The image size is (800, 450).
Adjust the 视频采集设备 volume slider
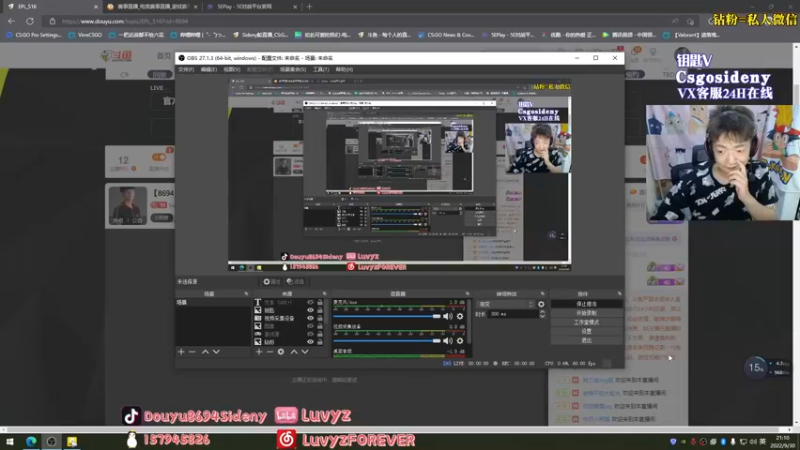(387, 341)
